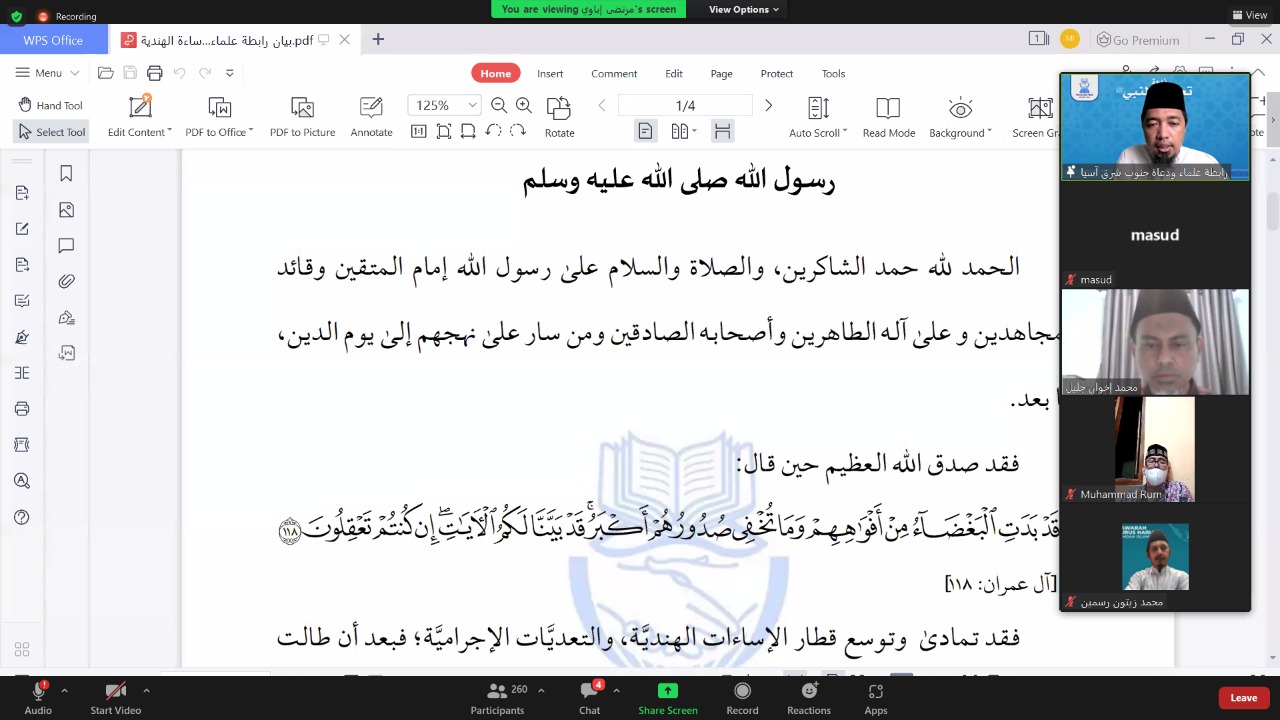This screenshot has height=720, width=1280.
Task: Click the Undo arrow
Action: pos(180,73)
